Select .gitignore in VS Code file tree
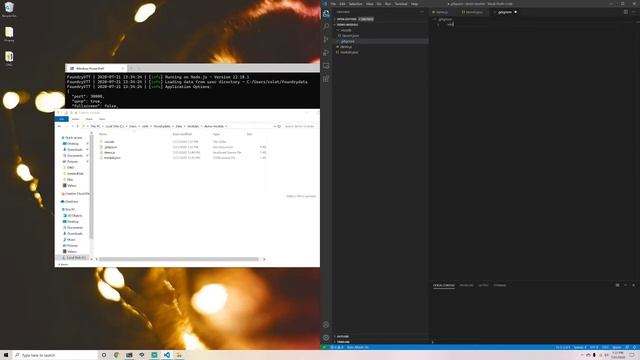Image resolution: width=640 pixels, height=360 pixels. coord(347,41)
